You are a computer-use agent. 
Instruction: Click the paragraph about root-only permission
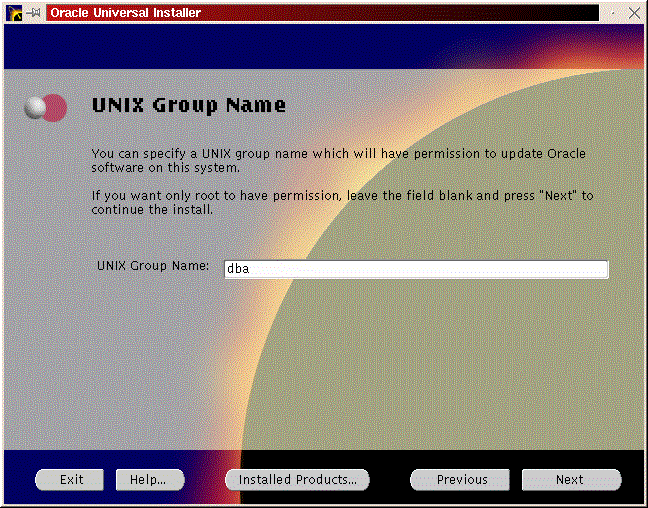tap(342, 202)
